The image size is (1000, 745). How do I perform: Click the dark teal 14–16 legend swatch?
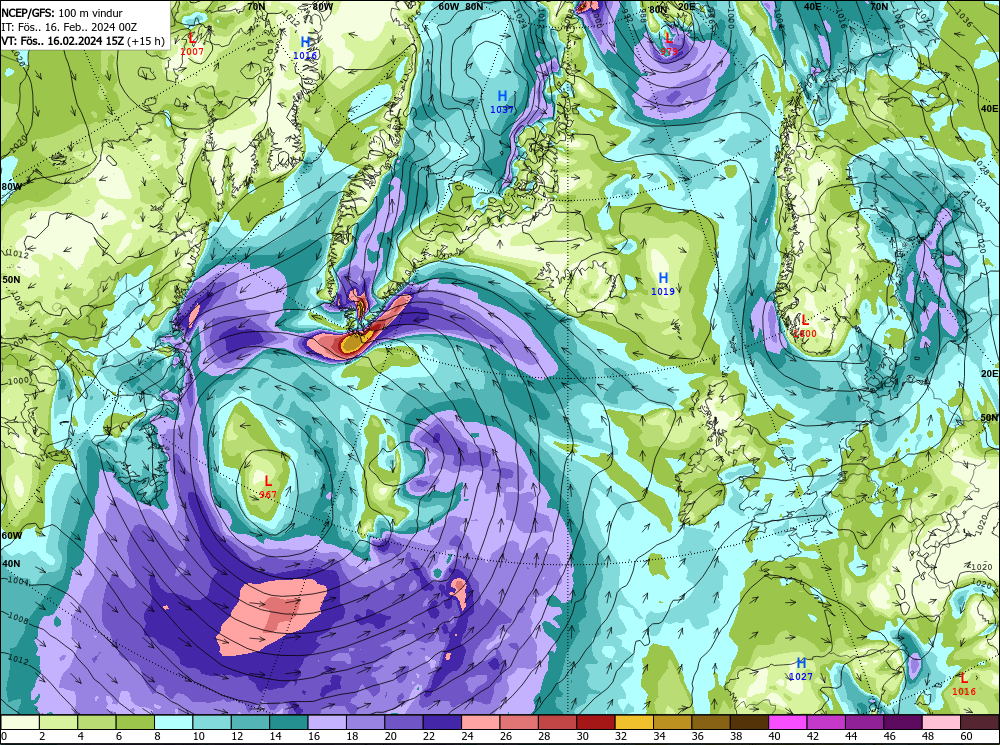(x=289, y=722)
